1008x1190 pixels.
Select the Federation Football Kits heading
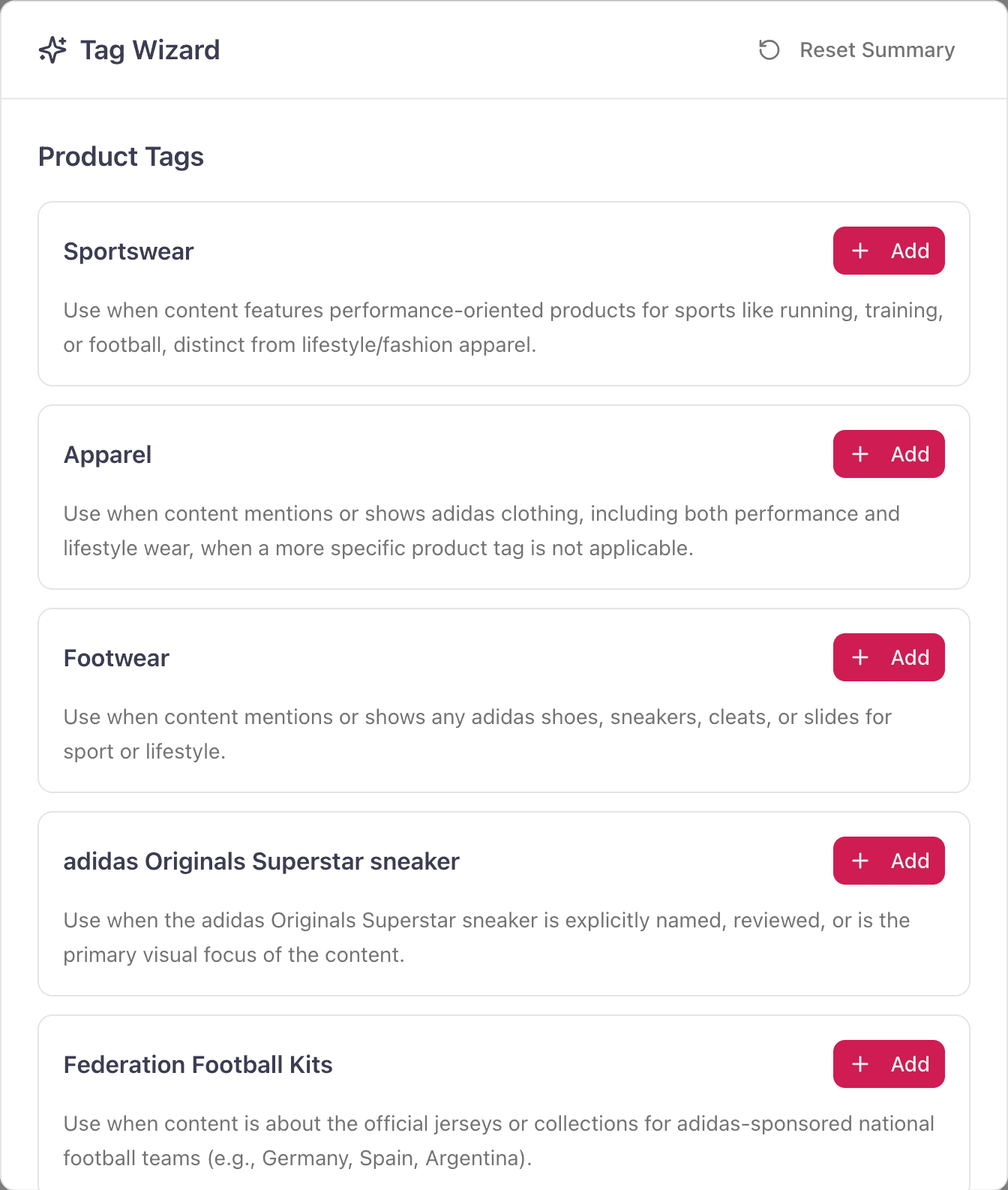(198, 1065)
